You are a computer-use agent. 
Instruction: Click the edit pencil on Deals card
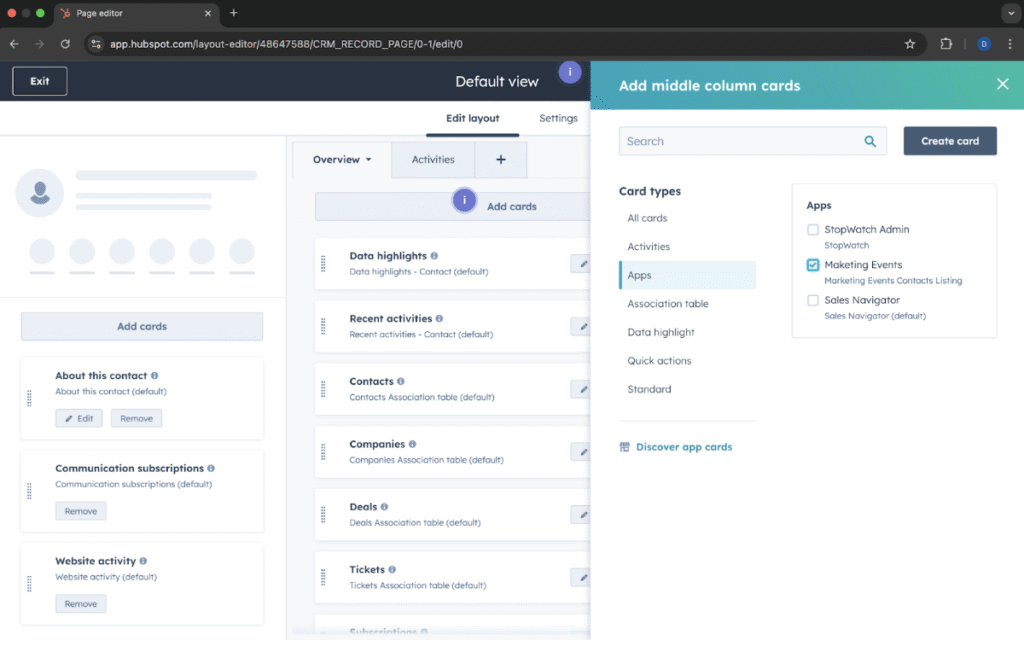click(581, 514)
